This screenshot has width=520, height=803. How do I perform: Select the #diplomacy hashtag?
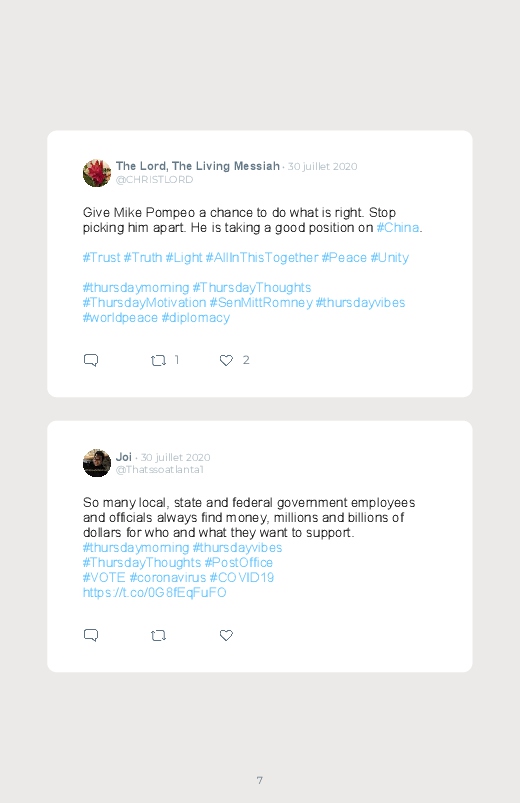click(x=195, y=318)
